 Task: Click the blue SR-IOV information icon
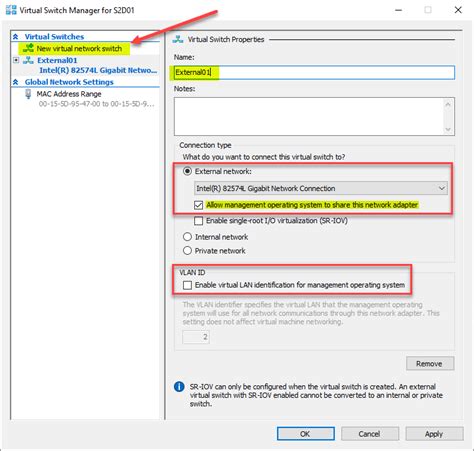pos(179,387)
